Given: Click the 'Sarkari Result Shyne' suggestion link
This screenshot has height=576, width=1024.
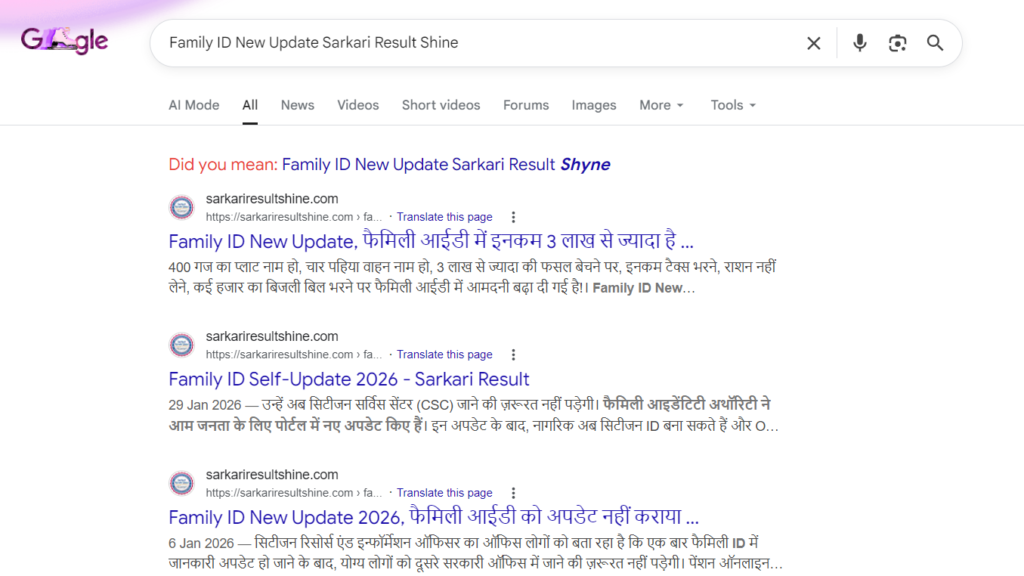Looking at the screenshot, I should (446, 164).
